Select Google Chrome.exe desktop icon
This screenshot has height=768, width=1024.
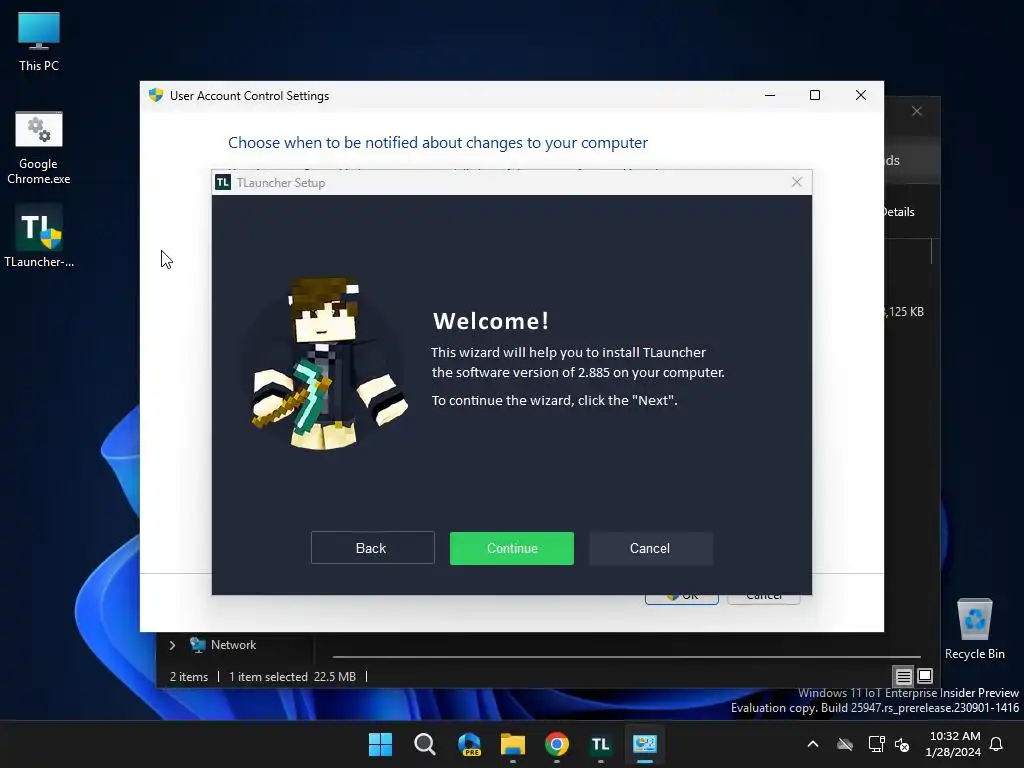click(x=39, y=148)
